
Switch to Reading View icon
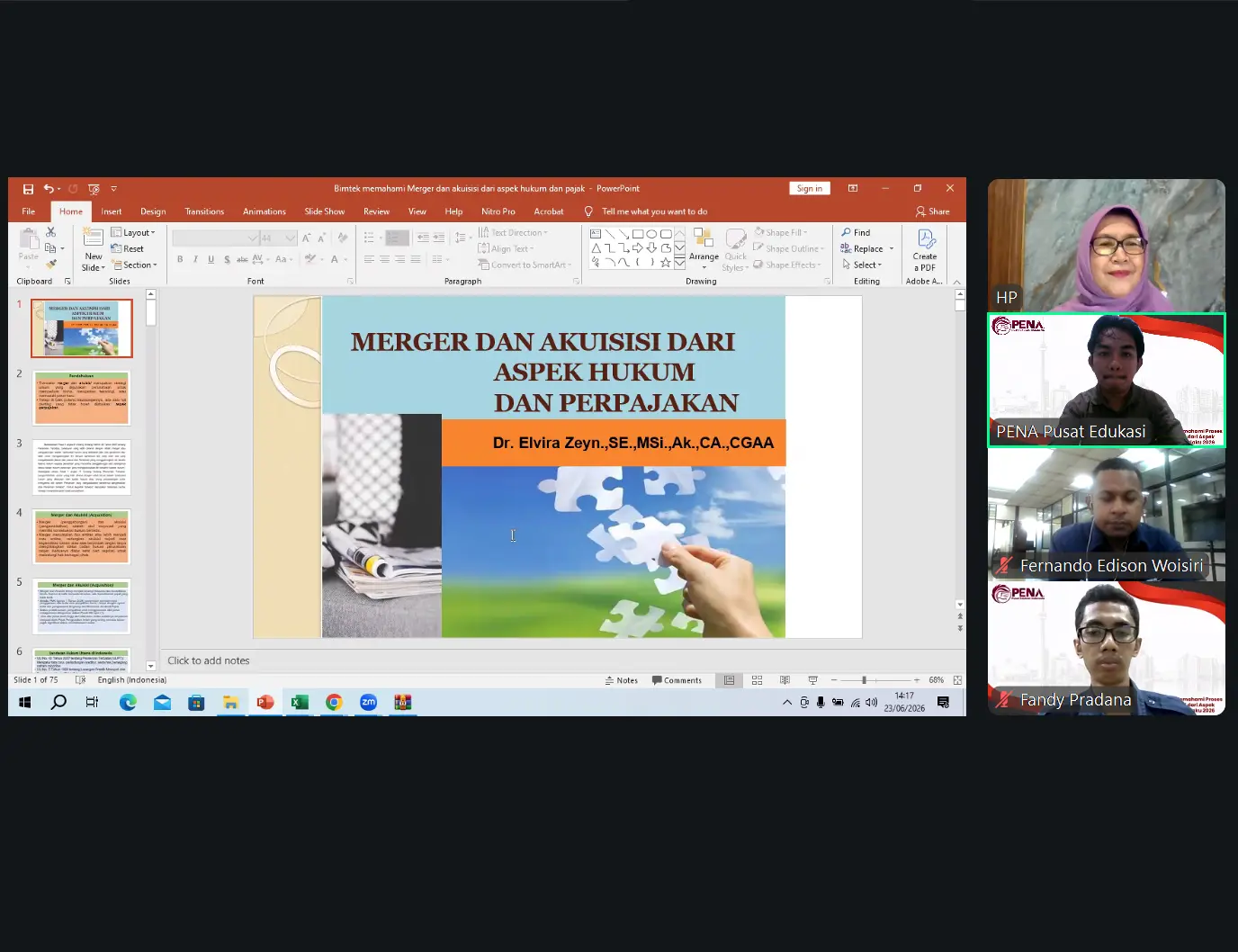coord(785,680)
